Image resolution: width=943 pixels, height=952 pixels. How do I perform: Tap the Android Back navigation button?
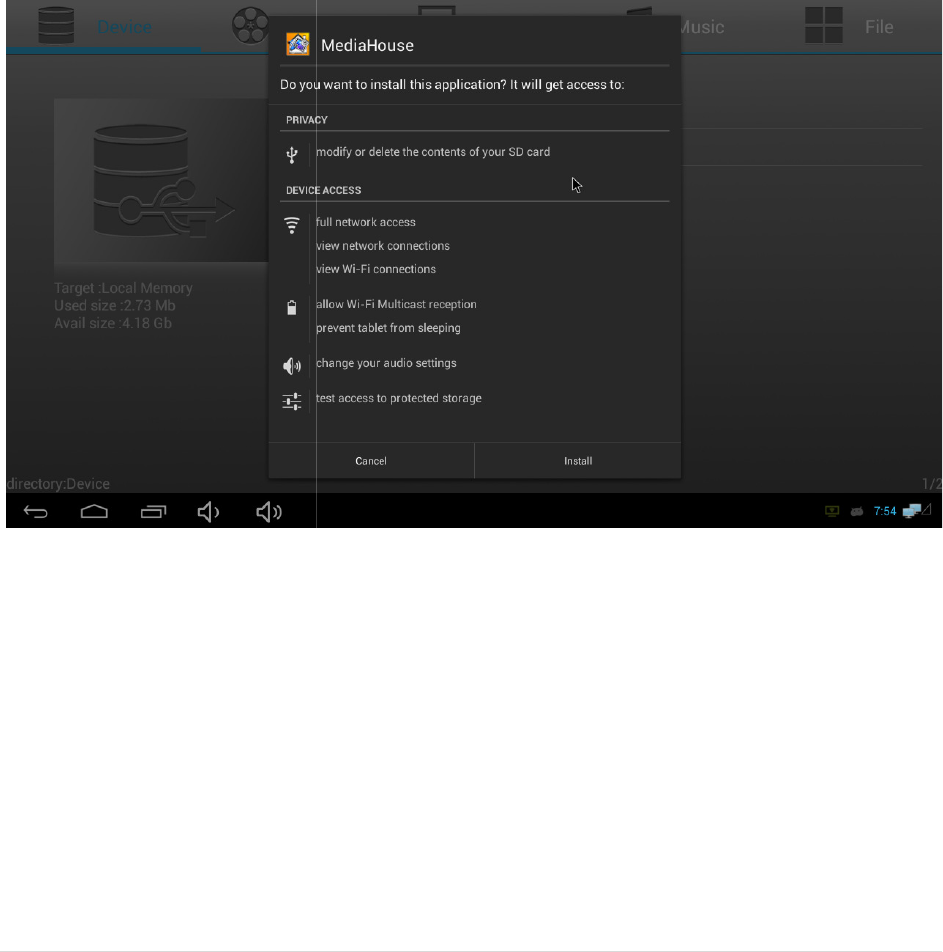[35, 512]
